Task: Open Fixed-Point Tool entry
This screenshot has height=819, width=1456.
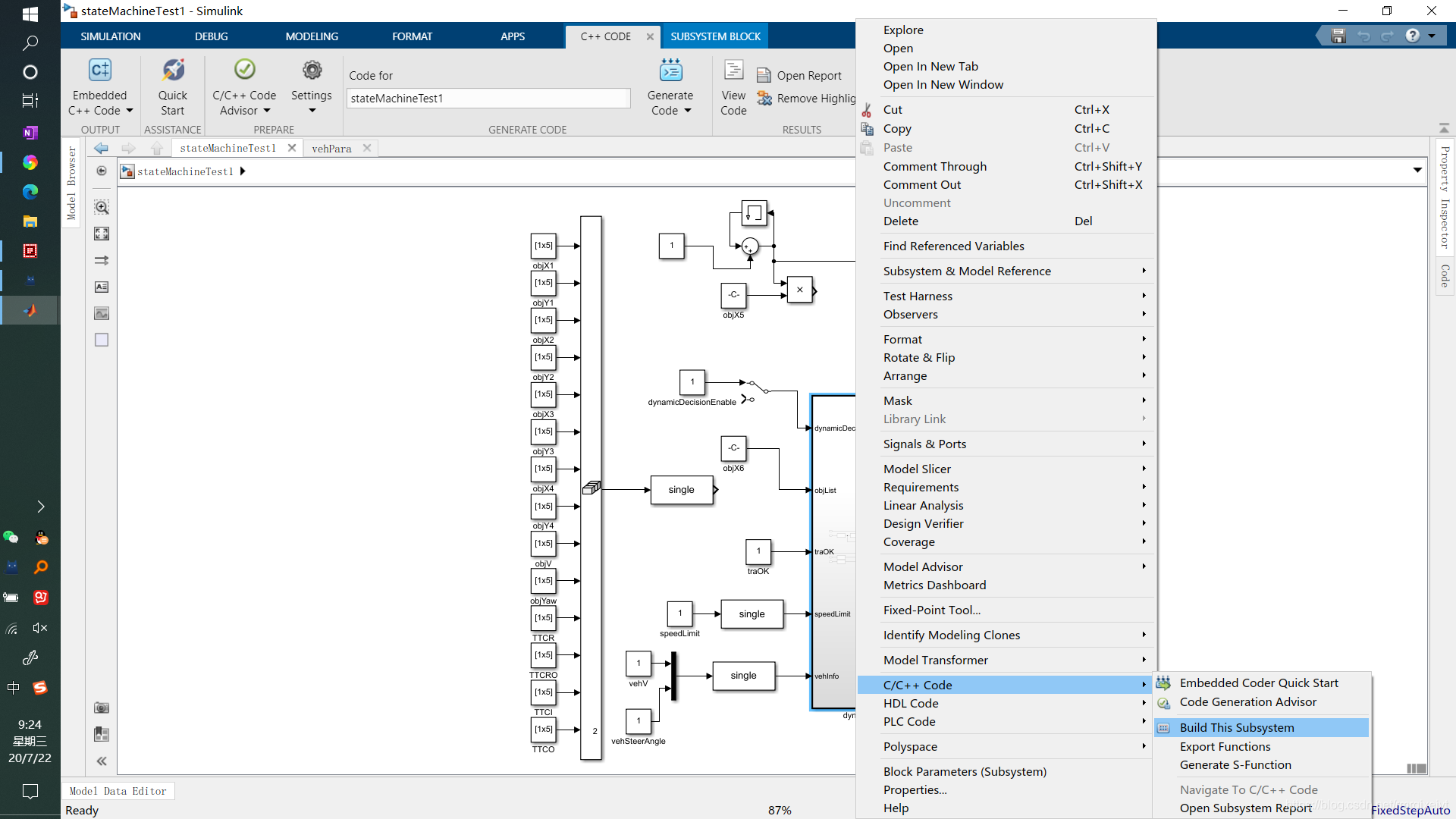Action: tap(1006, 610)
